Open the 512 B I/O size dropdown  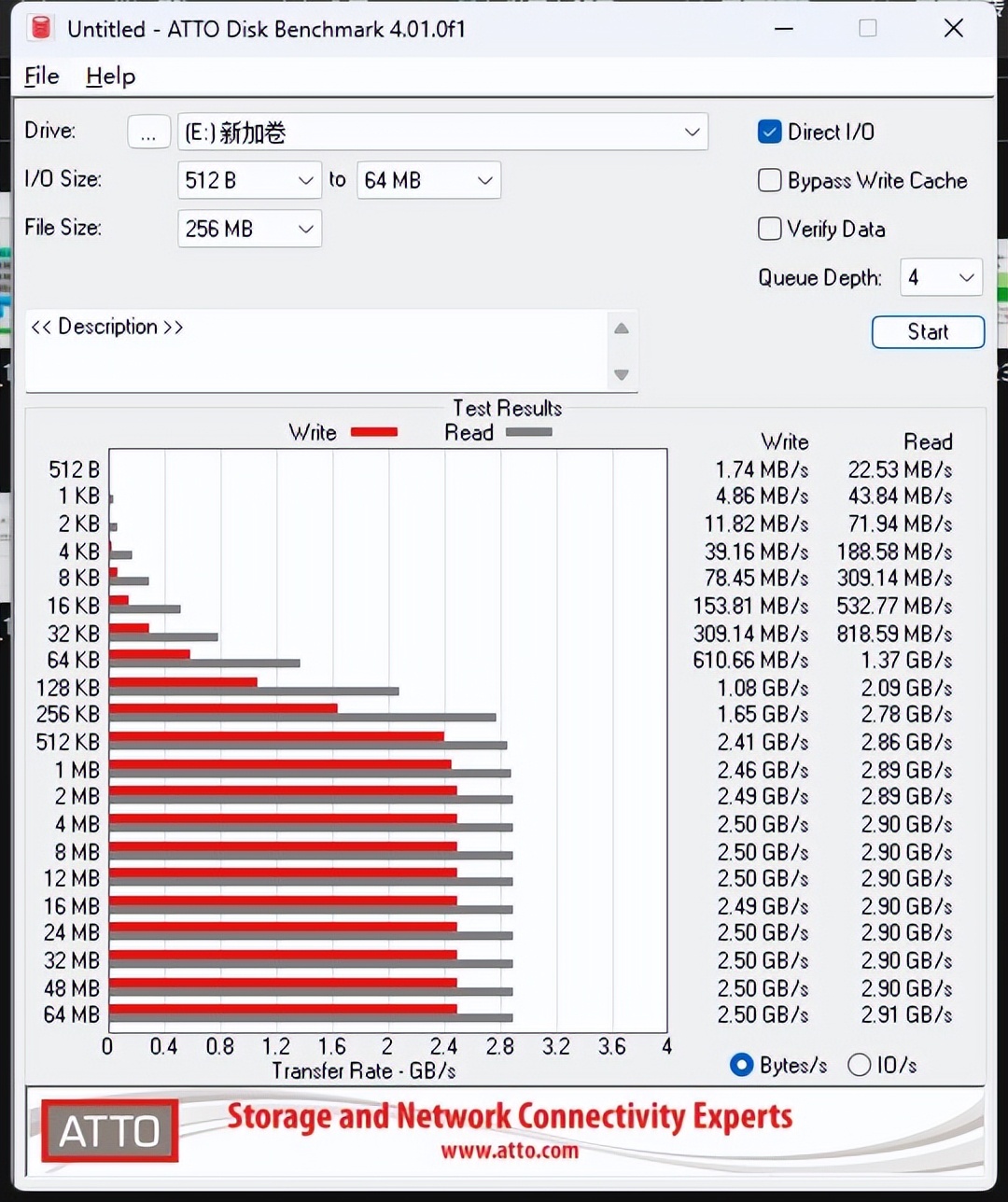249,180
